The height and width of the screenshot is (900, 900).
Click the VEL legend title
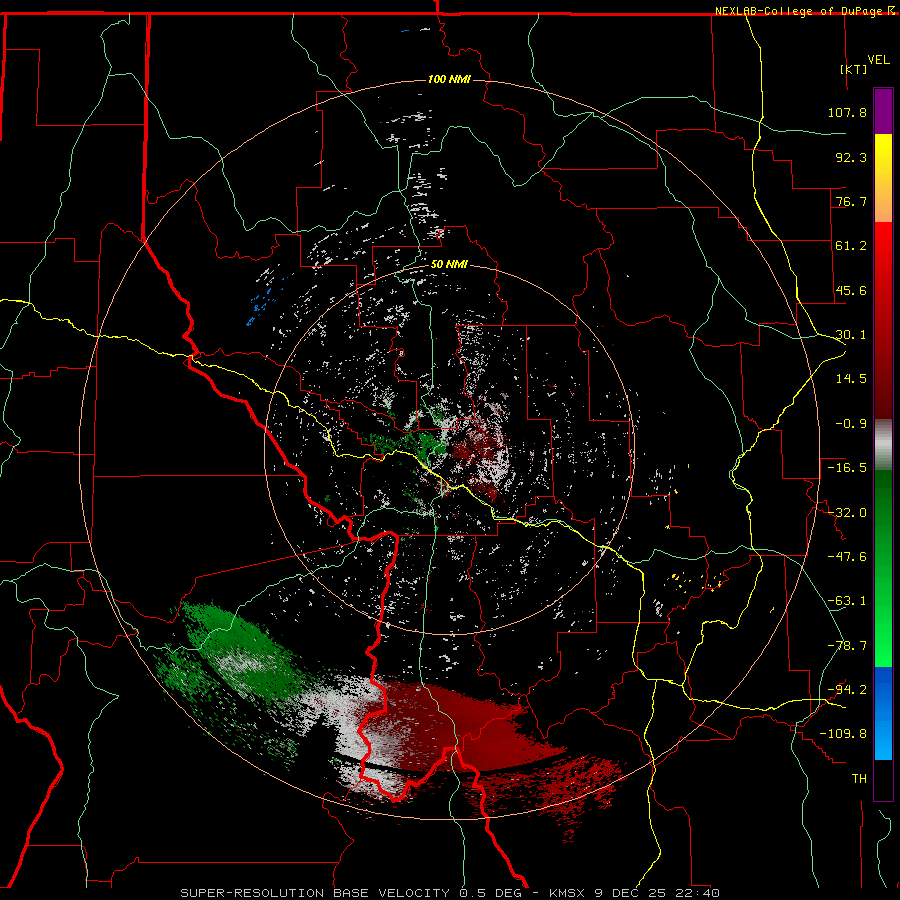pyautogui.click(x=878, y=60)
